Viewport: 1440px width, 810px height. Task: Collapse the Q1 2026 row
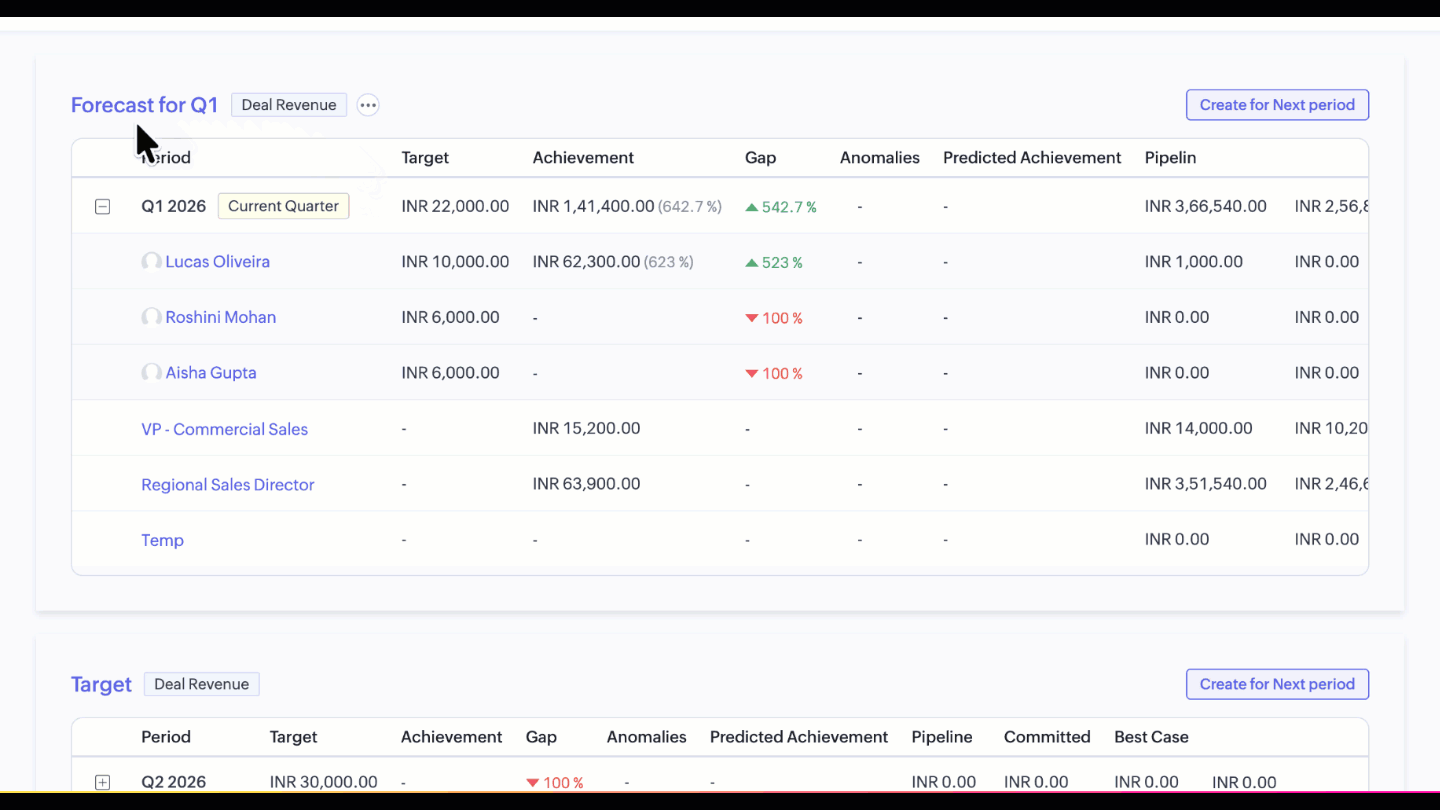click(x=102, y=207)
